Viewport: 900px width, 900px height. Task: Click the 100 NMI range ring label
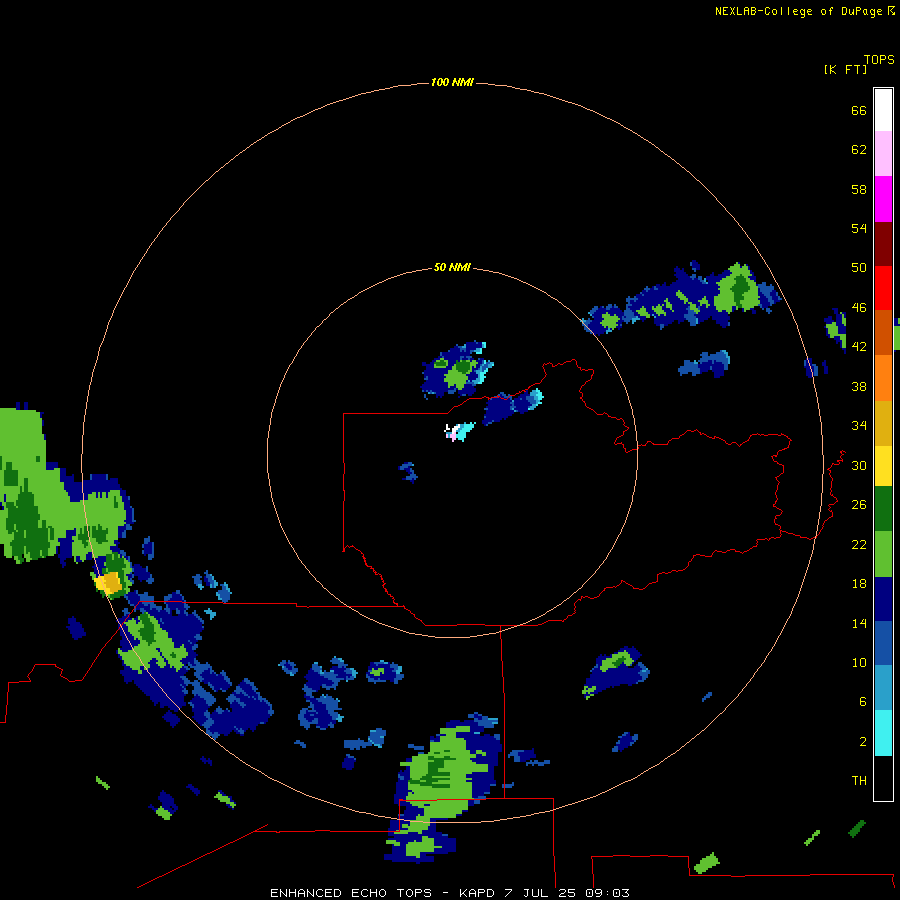click(452, 82)
